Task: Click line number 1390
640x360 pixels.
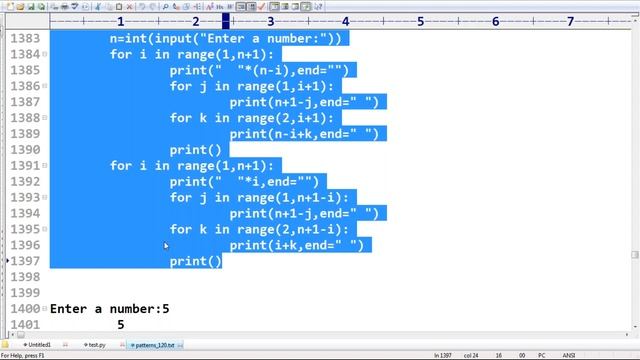Action: (25, 150)
